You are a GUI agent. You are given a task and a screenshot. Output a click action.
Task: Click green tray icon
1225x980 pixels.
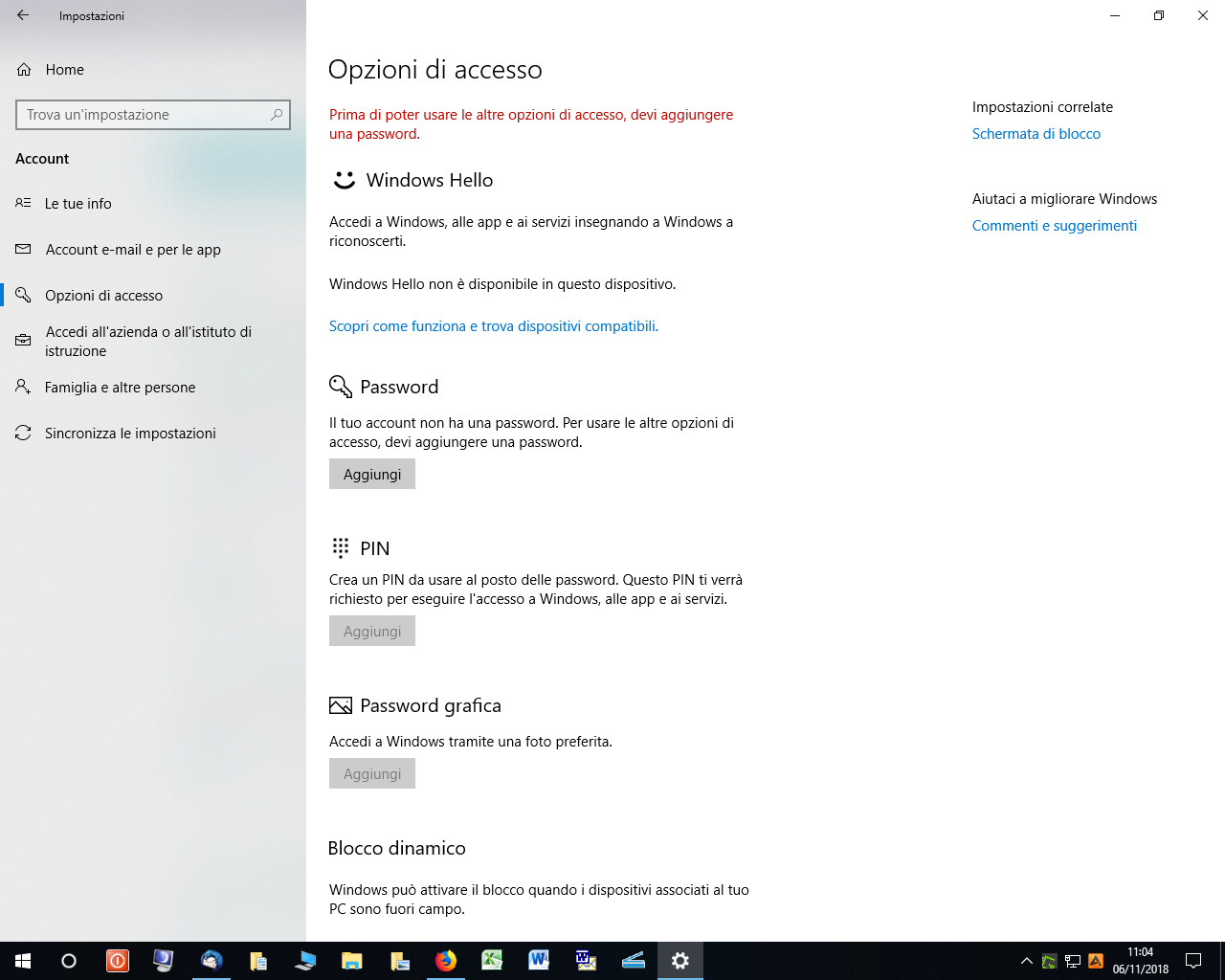[1050, 961]
